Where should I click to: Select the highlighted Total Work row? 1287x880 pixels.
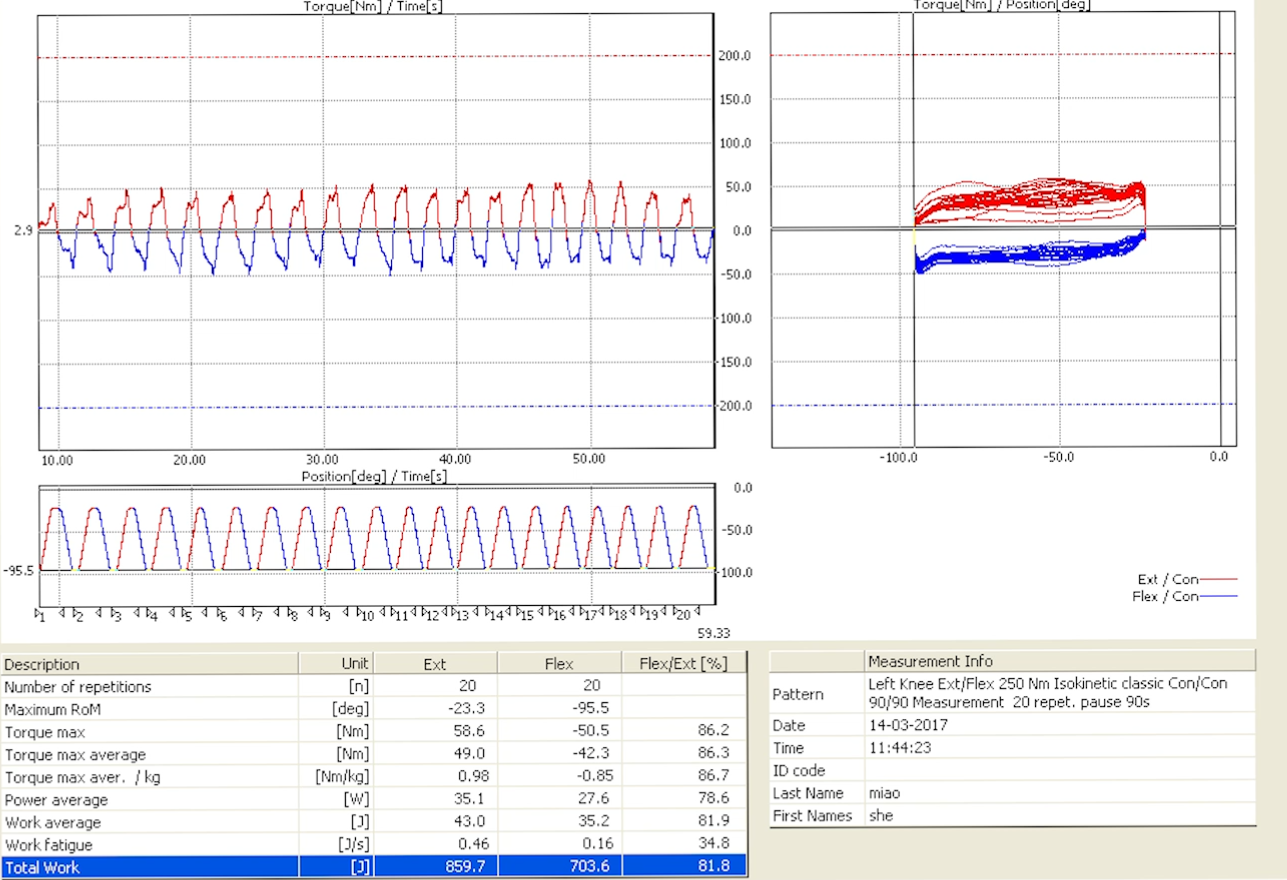[x=150, y=868]
